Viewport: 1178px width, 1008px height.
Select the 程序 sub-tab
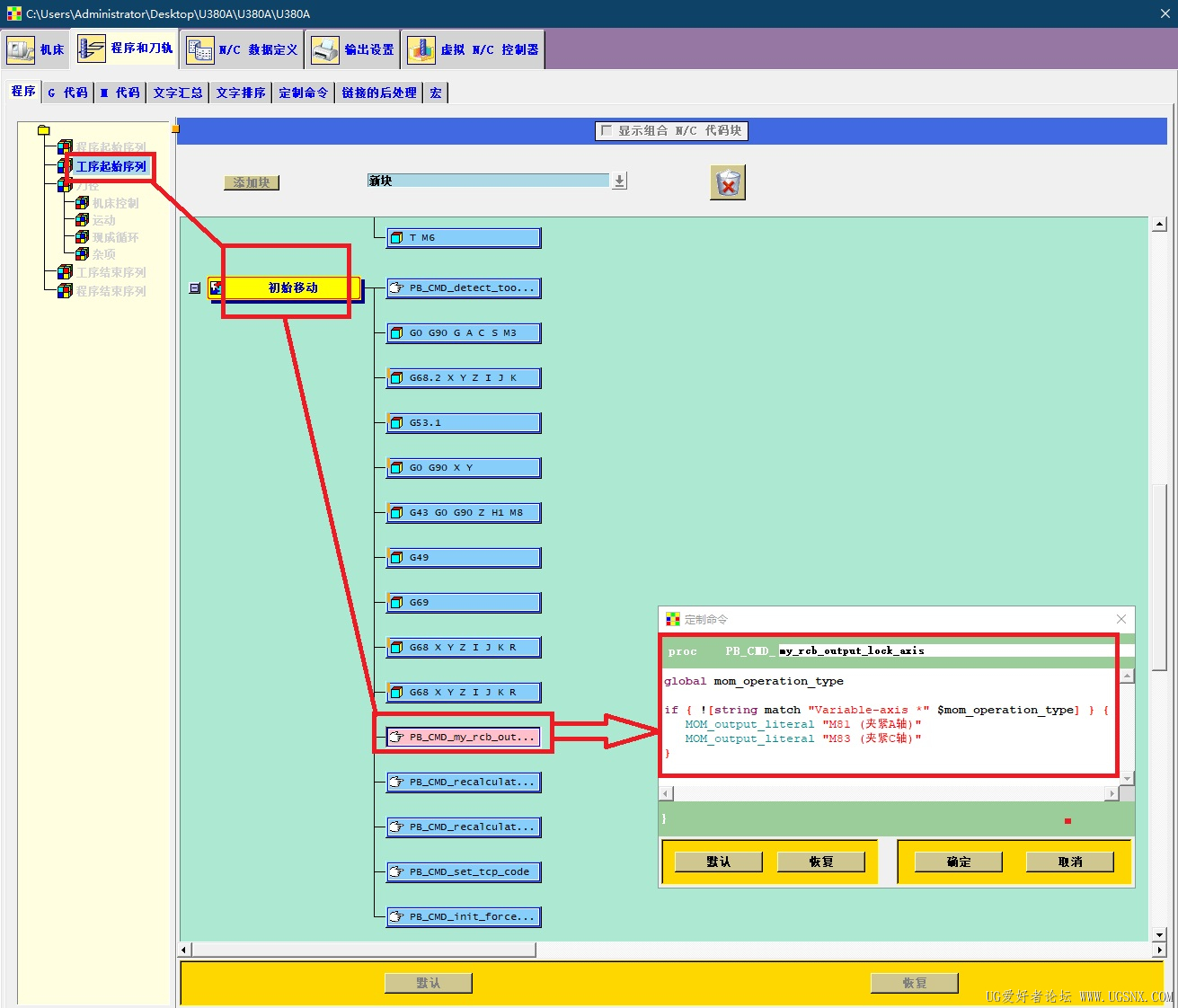tap(23, 92)
